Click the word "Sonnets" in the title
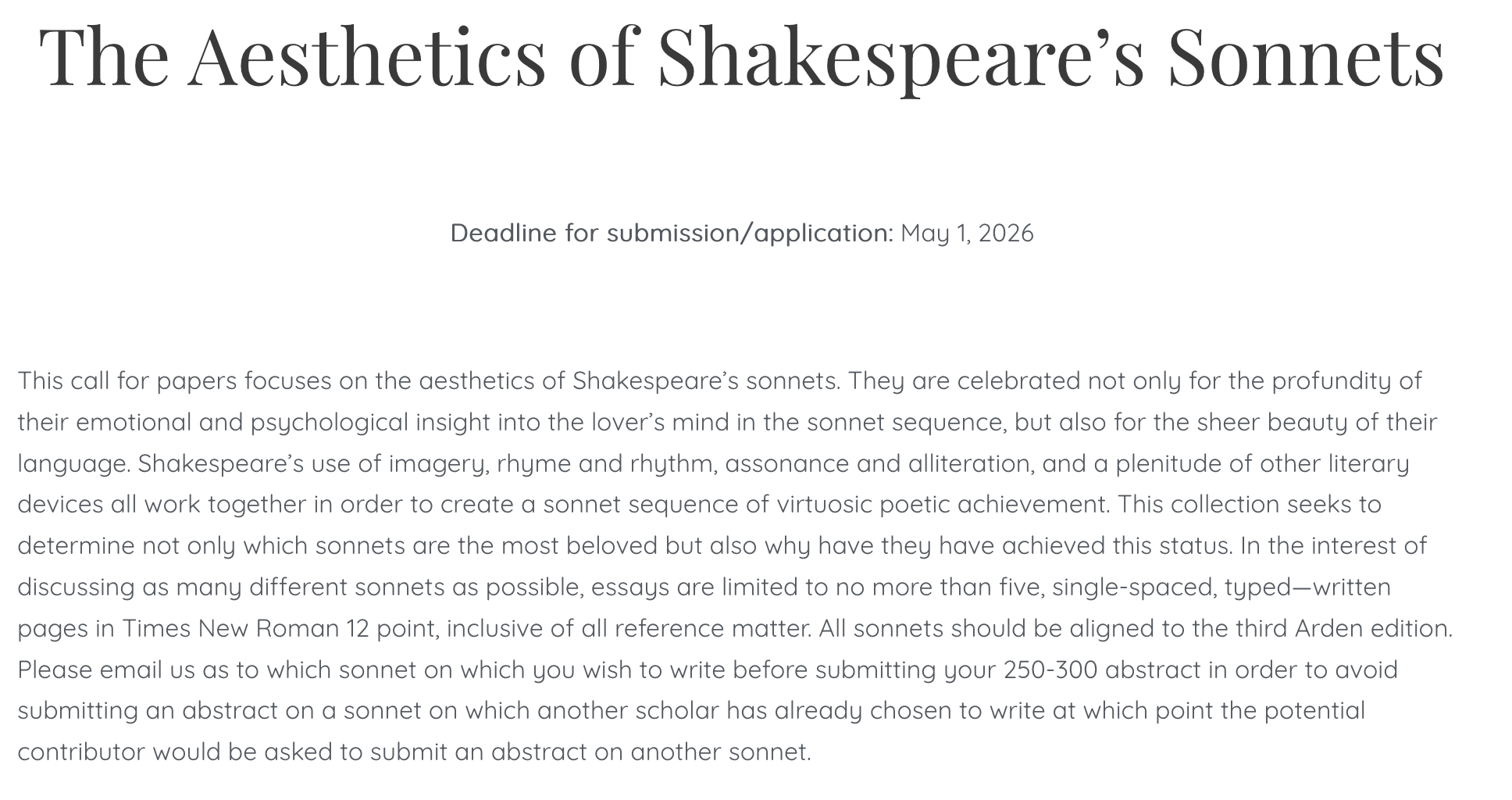1512x800 pixels. tap(1305, 56)
